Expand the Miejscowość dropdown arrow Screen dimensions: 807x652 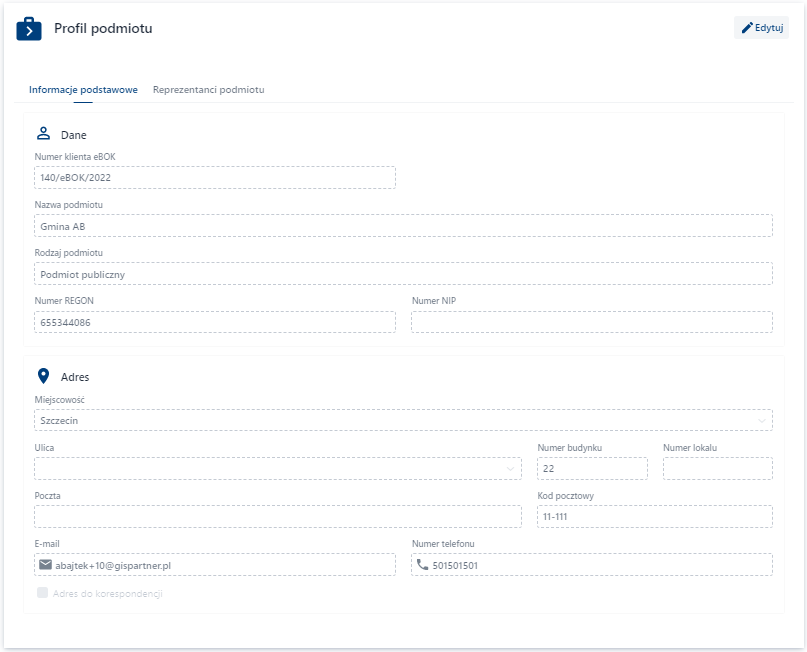pos(763,421)
